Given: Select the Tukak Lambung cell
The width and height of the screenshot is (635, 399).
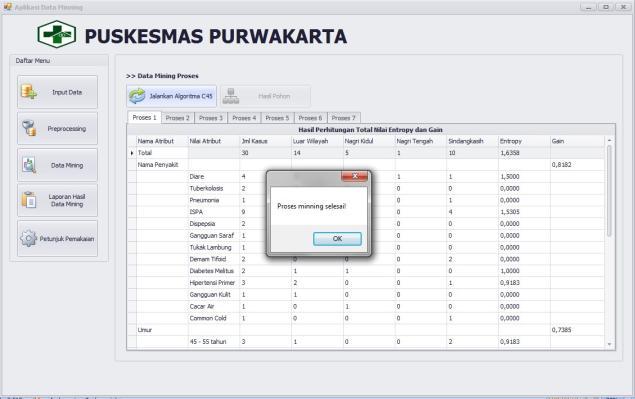Looking at the screenshot, I should click(x=214, y=247).
